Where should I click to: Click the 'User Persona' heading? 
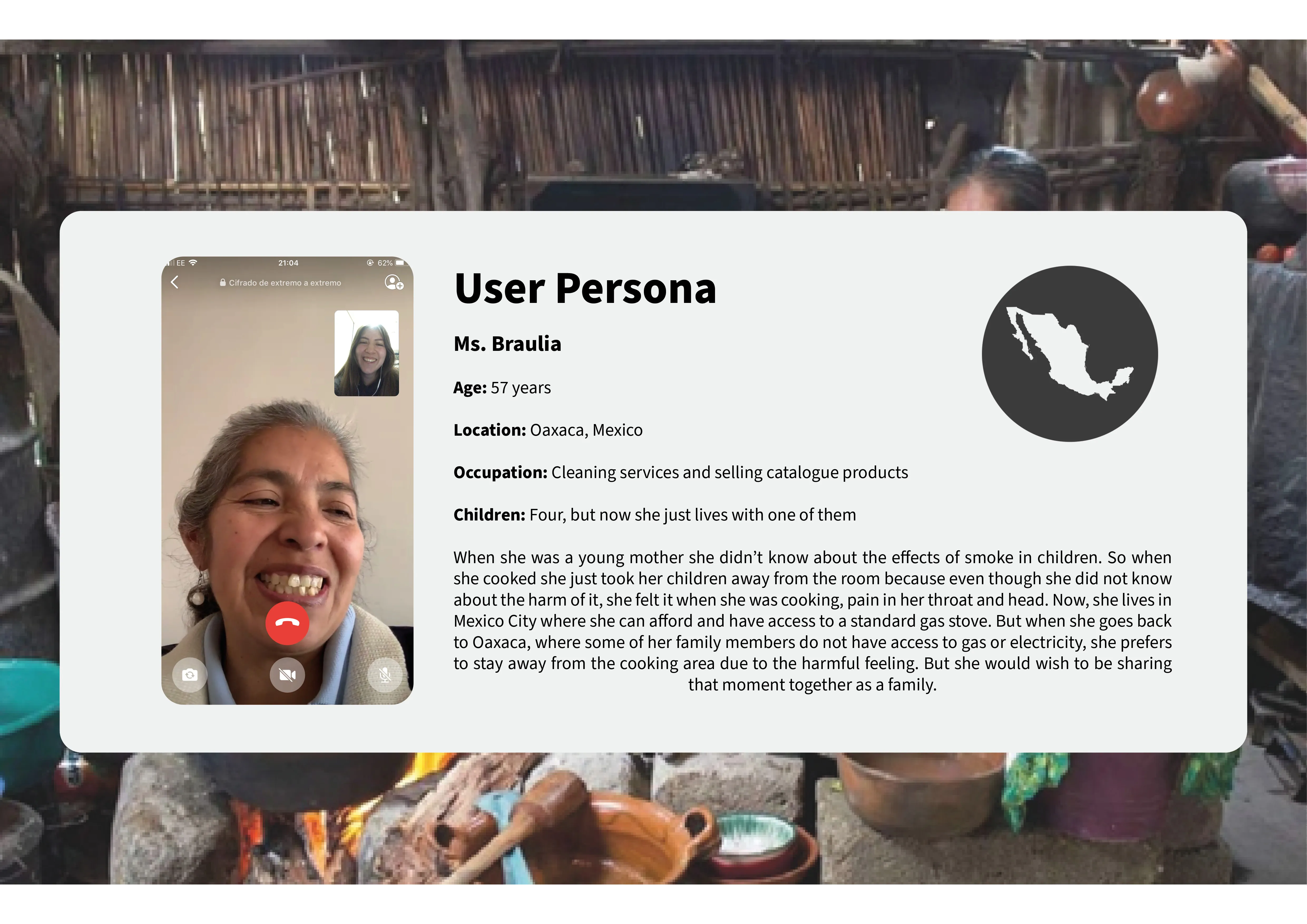pos(585,288)
